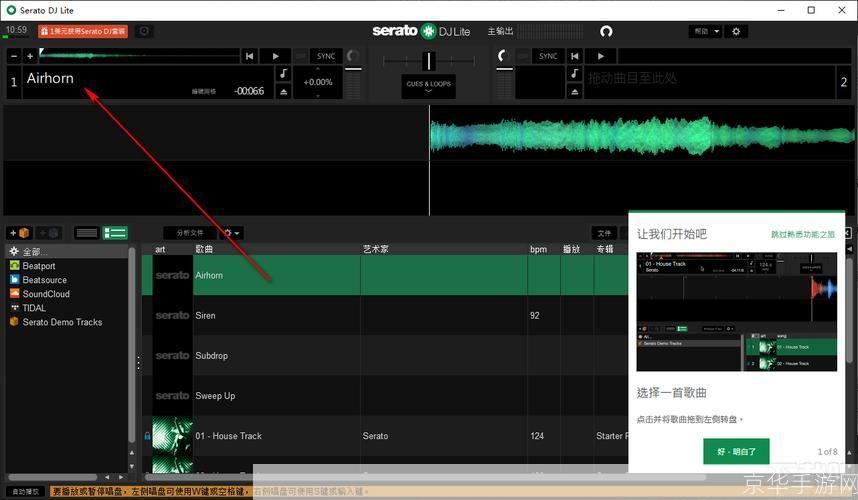Open settings via gear icon
Image resolution: width=858 pixels, height=500 pixels.
[x=736, y=31]
